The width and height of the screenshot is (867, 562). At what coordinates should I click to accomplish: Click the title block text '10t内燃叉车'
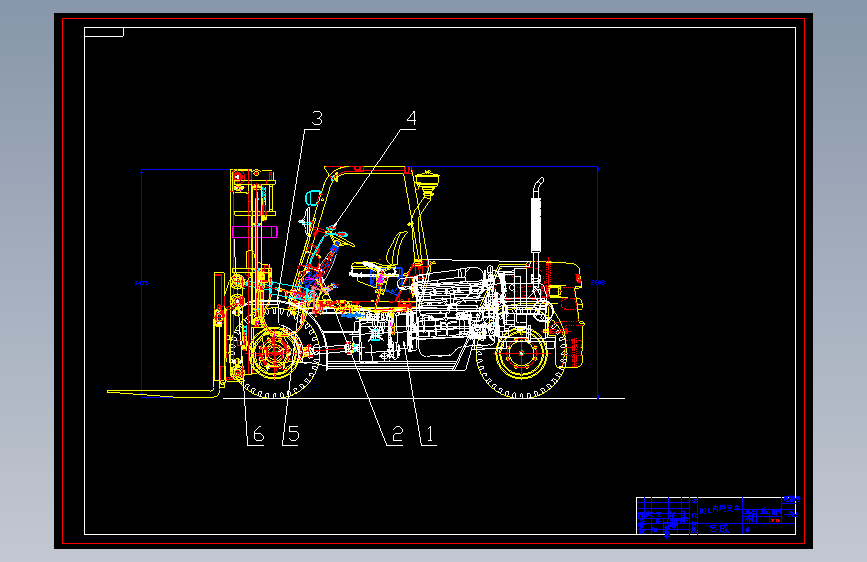coord(719,509)
